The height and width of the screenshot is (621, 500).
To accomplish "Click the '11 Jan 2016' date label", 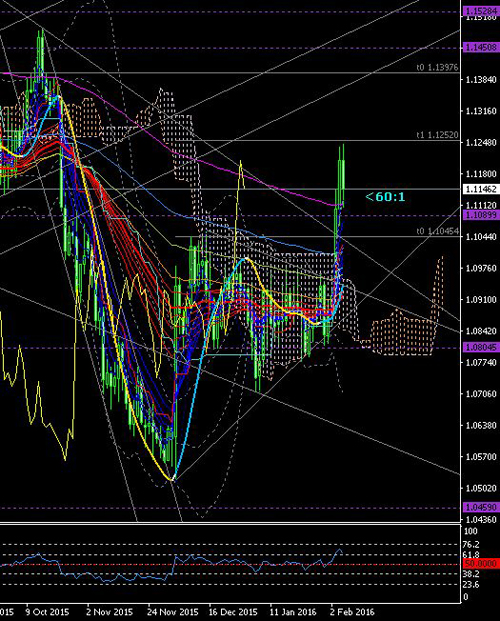I will point(293,612).
